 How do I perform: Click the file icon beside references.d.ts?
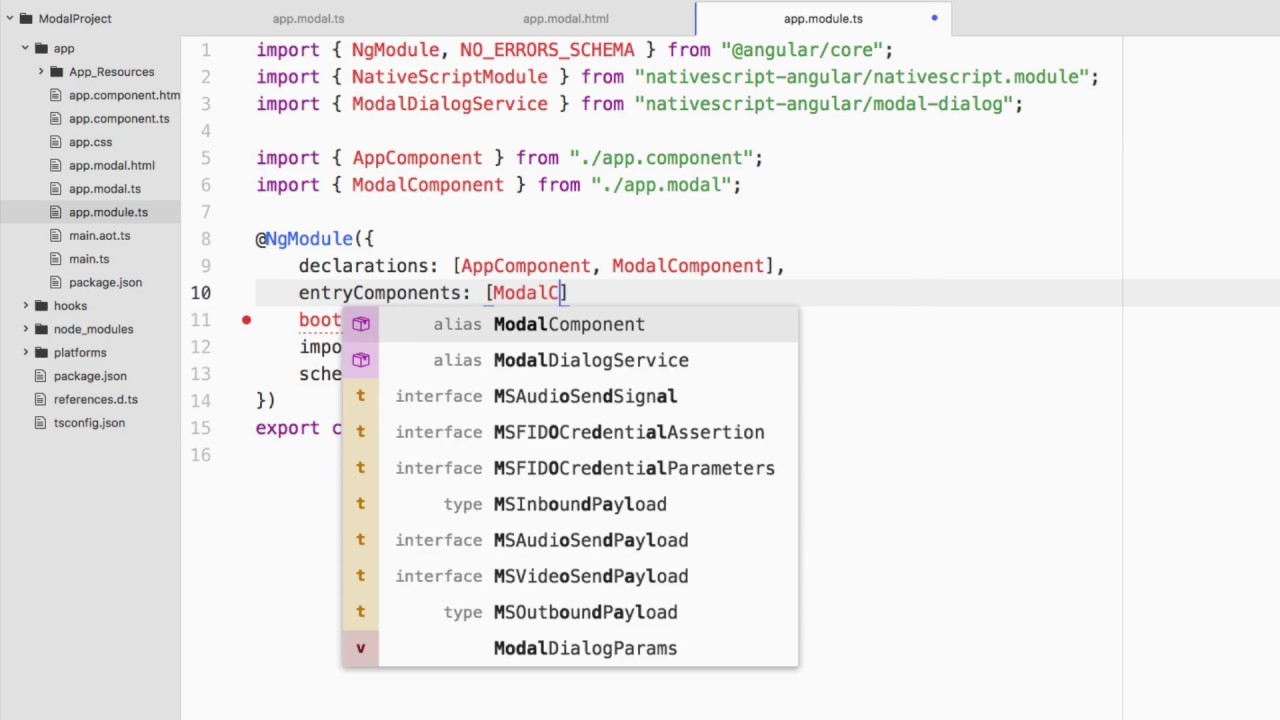click(42, 399)
